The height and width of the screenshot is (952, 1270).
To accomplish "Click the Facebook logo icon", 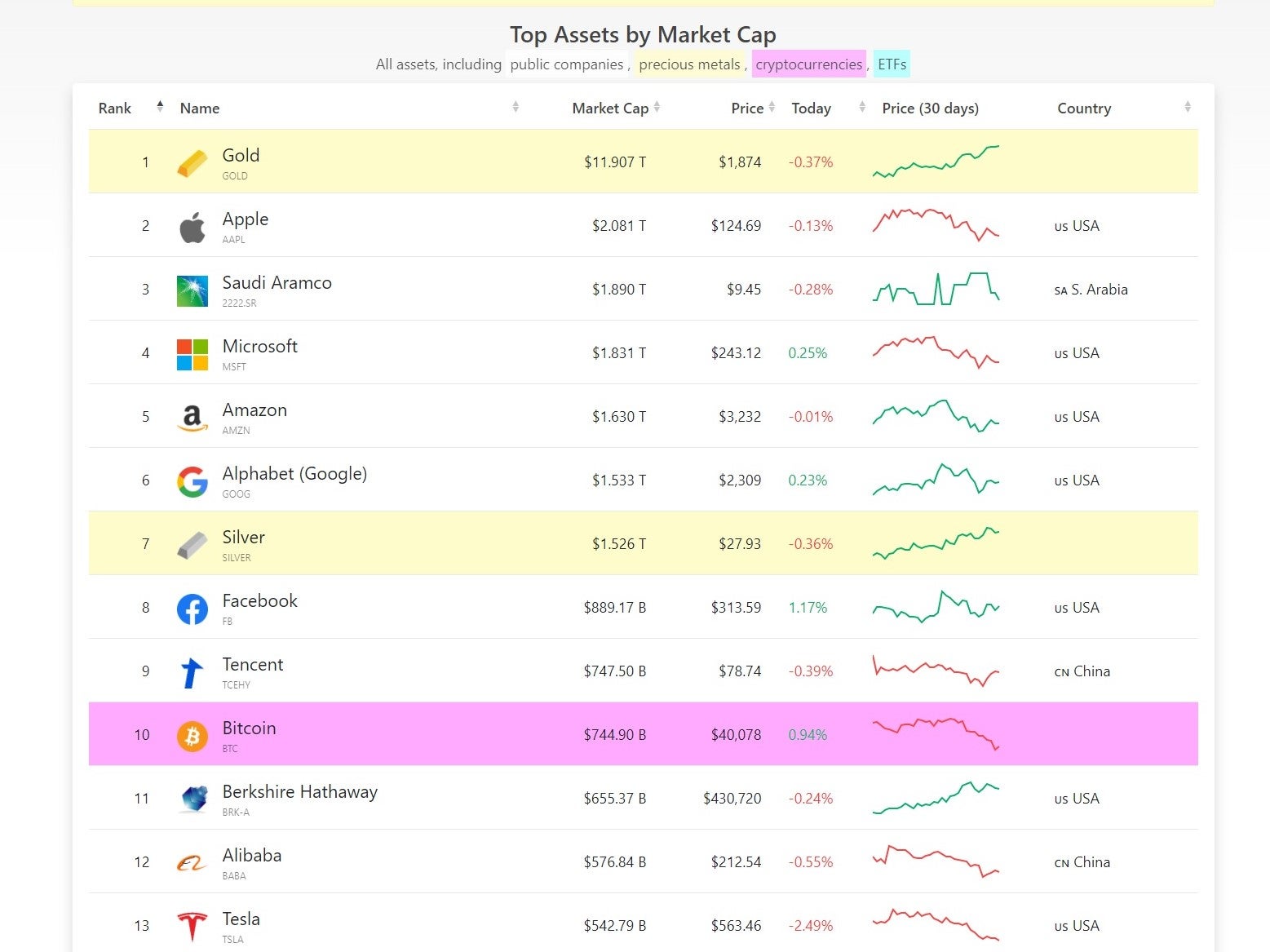I will pyautogui.click(x=192, y=609).
